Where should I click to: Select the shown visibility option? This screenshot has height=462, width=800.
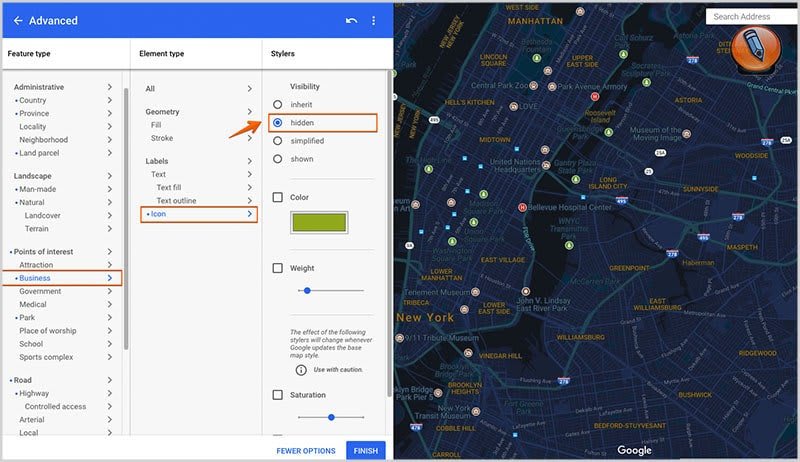click(278, 159)
